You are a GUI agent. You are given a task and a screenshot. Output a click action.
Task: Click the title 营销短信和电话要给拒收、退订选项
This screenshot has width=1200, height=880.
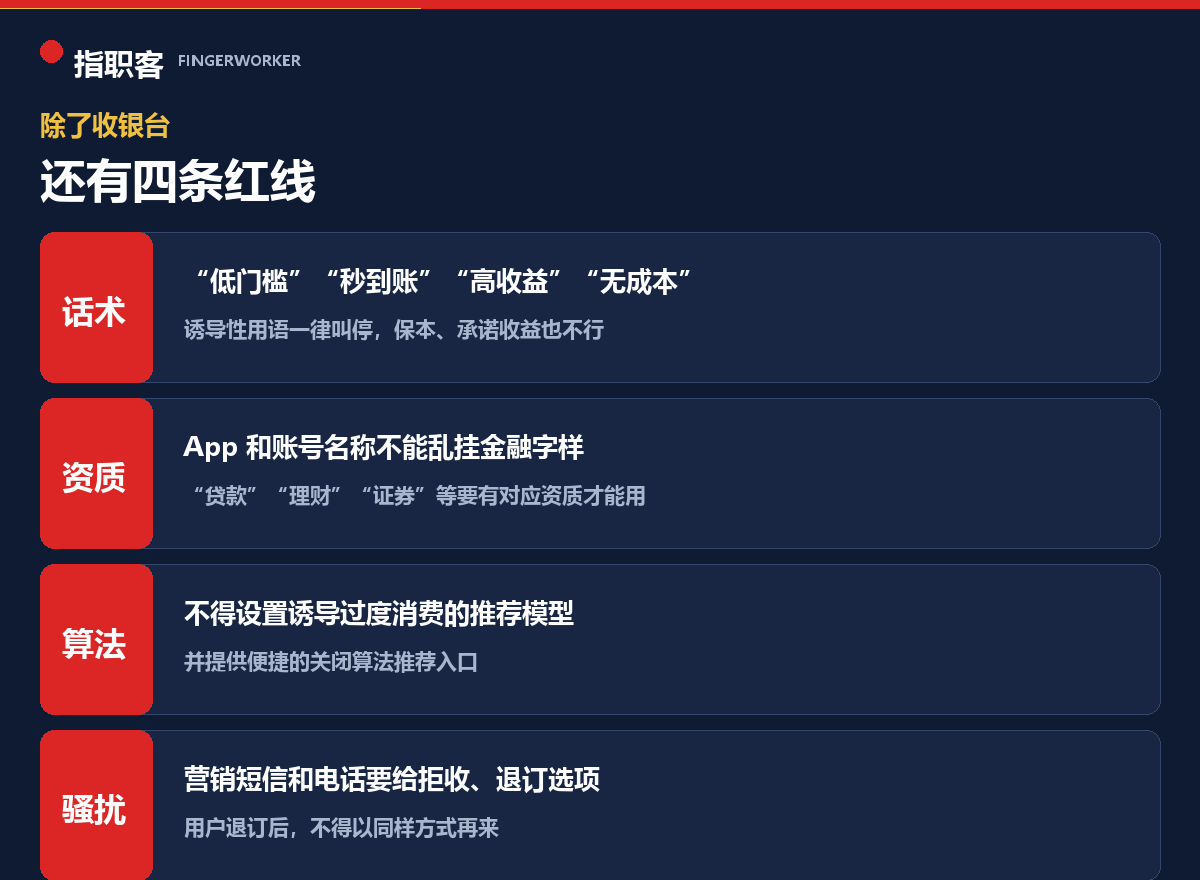coord(392,780)
